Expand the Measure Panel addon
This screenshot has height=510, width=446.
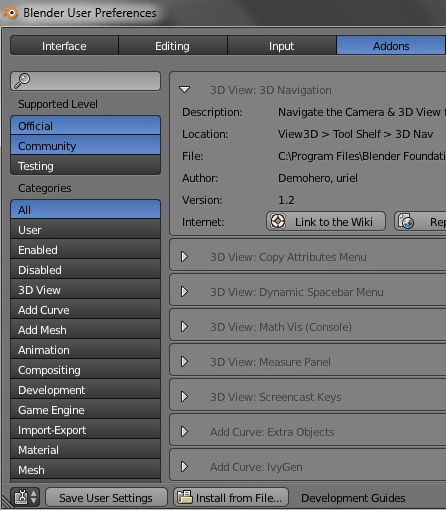tap(184, 362)
